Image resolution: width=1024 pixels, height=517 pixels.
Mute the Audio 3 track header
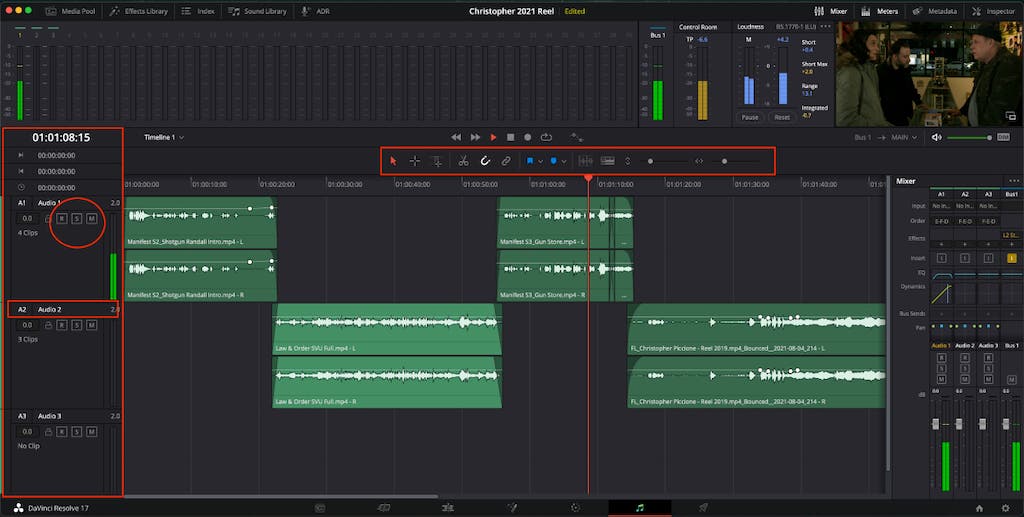(x=91, y=431)
